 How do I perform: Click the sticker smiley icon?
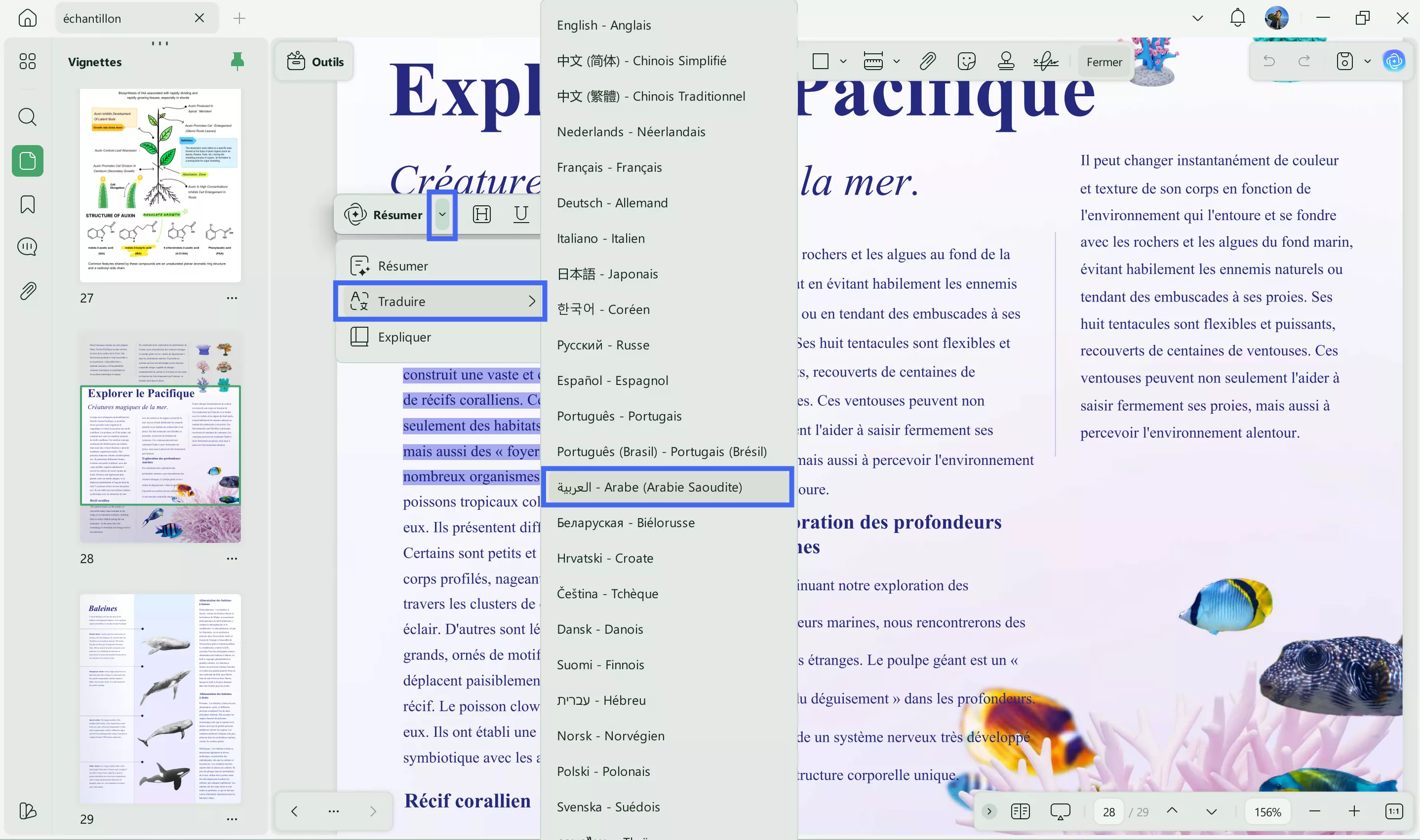click(966, 61)
